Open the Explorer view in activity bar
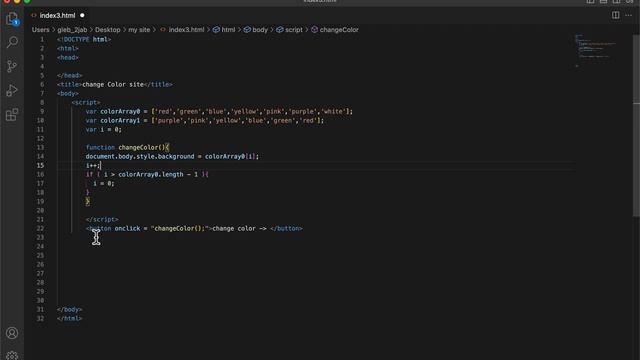This screenshot has width=640, height=360. click(12, 19)
